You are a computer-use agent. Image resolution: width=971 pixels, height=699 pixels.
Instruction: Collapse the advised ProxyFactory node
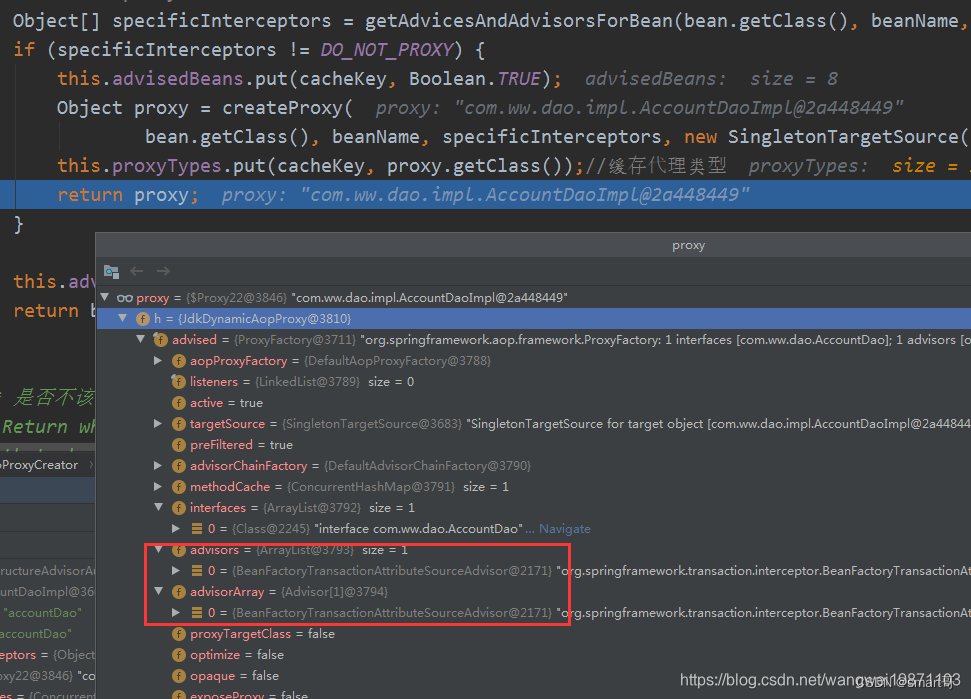point(141,339)
